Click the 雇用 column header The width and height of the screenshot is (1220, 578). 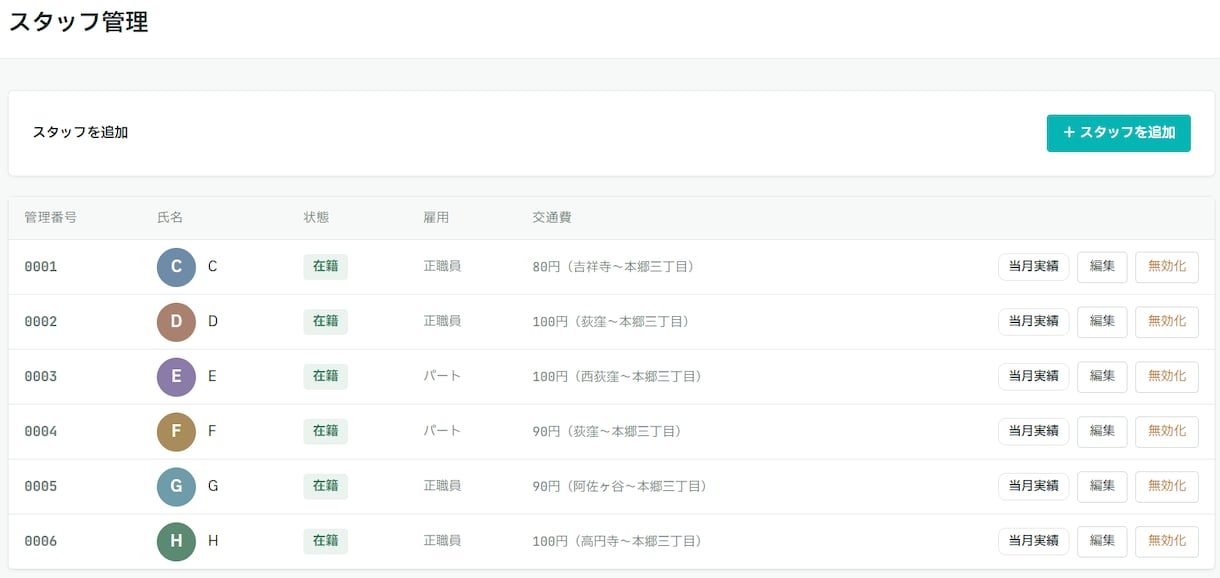pos(436,218)
